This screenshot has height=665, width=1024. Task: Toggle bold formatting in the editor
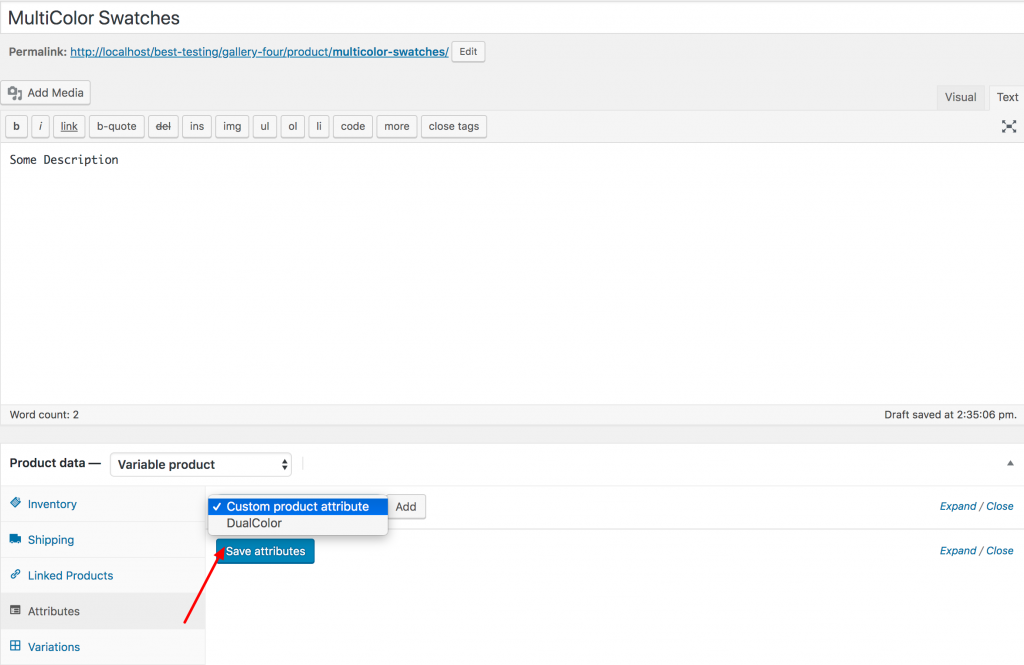point(16,126)
